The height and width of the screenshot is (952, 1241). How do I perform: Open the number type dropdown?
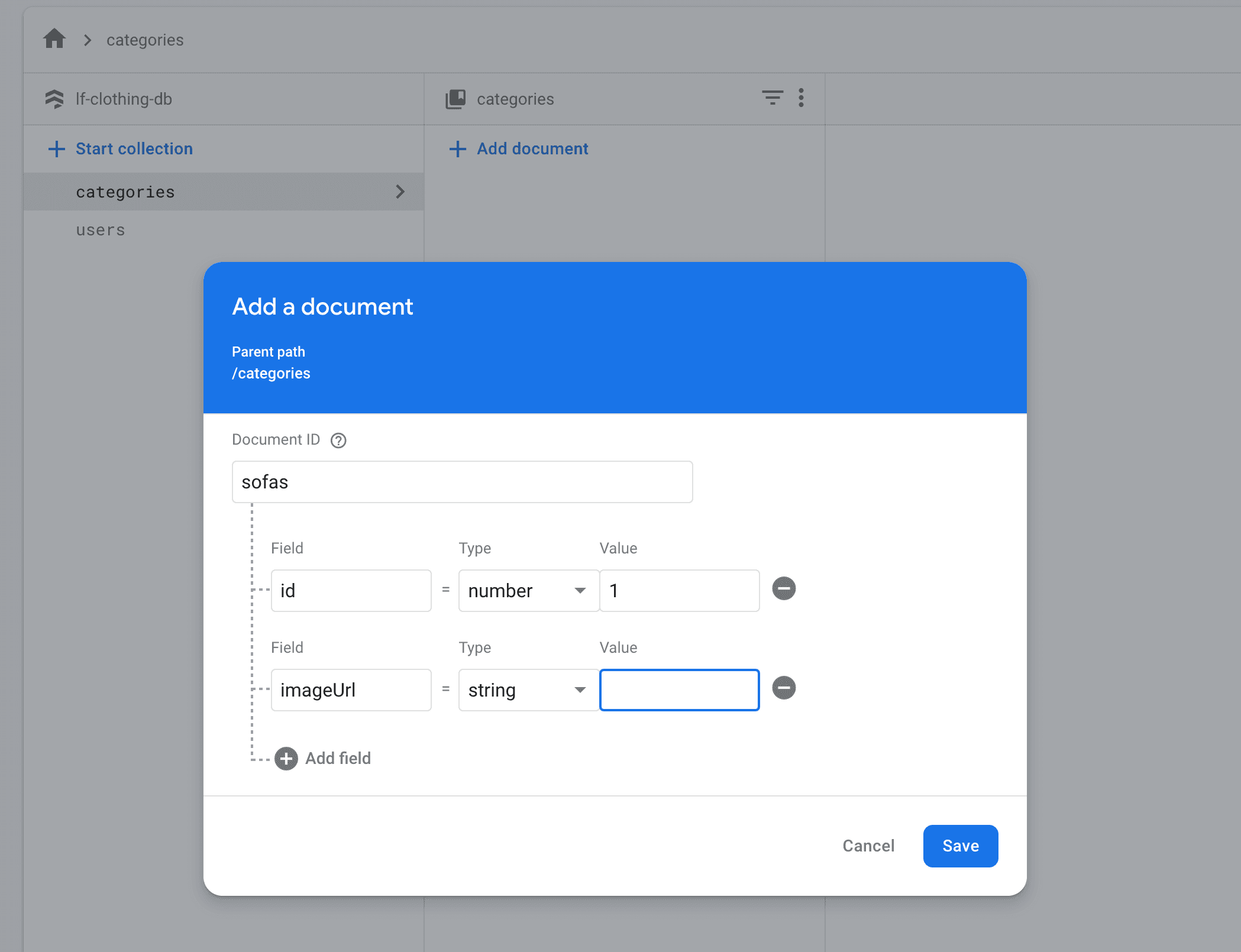pyautogui.click(x=529, y=591)
